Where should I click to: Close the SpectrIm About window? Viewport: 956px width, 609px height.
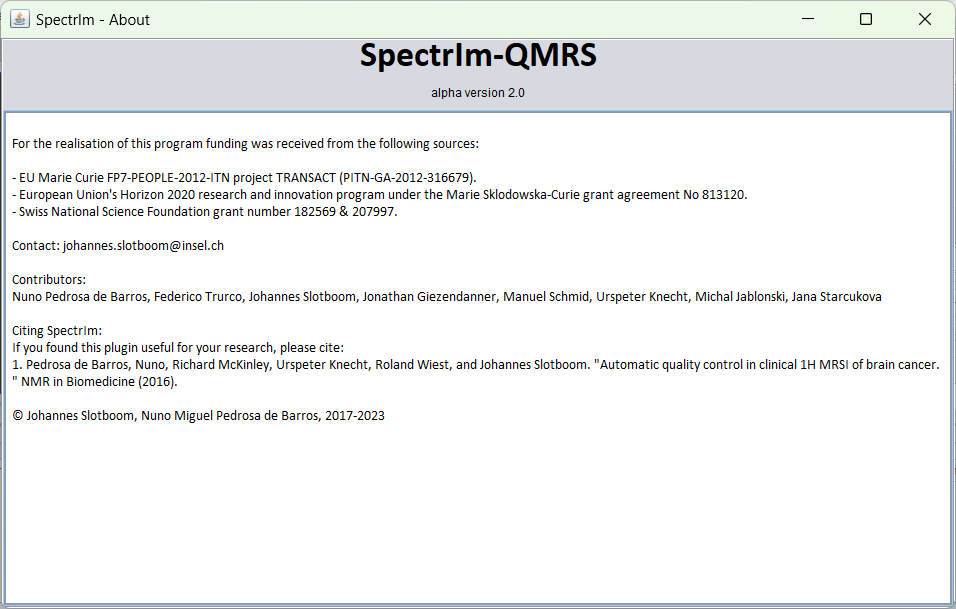click(x=924, y=19)
